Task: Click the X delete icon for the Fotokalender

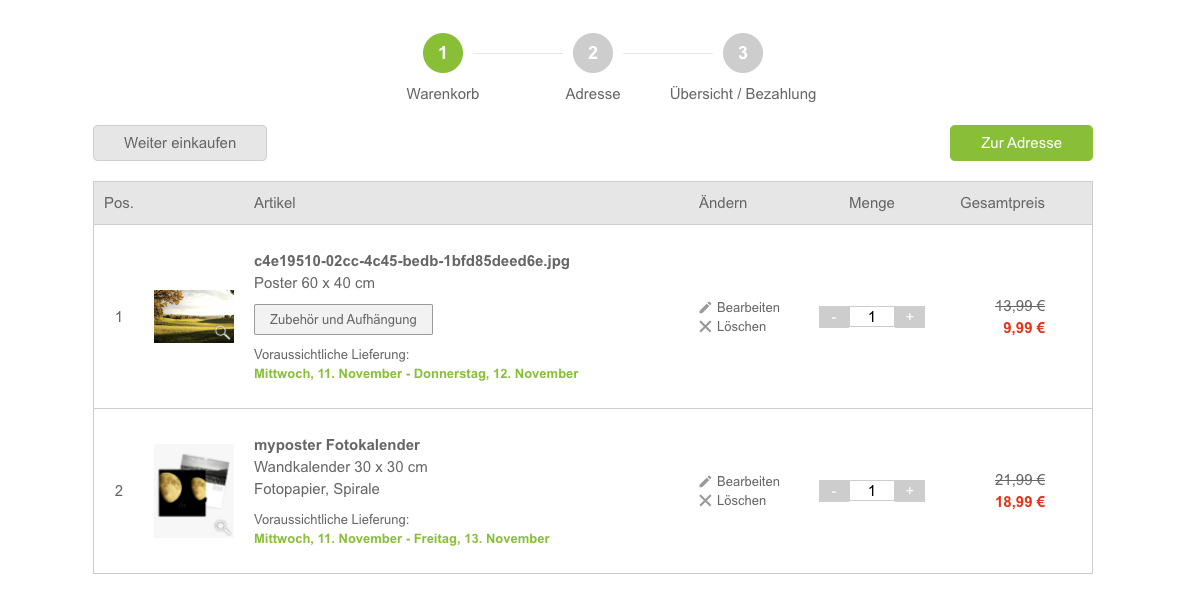Action: [705, 501]
